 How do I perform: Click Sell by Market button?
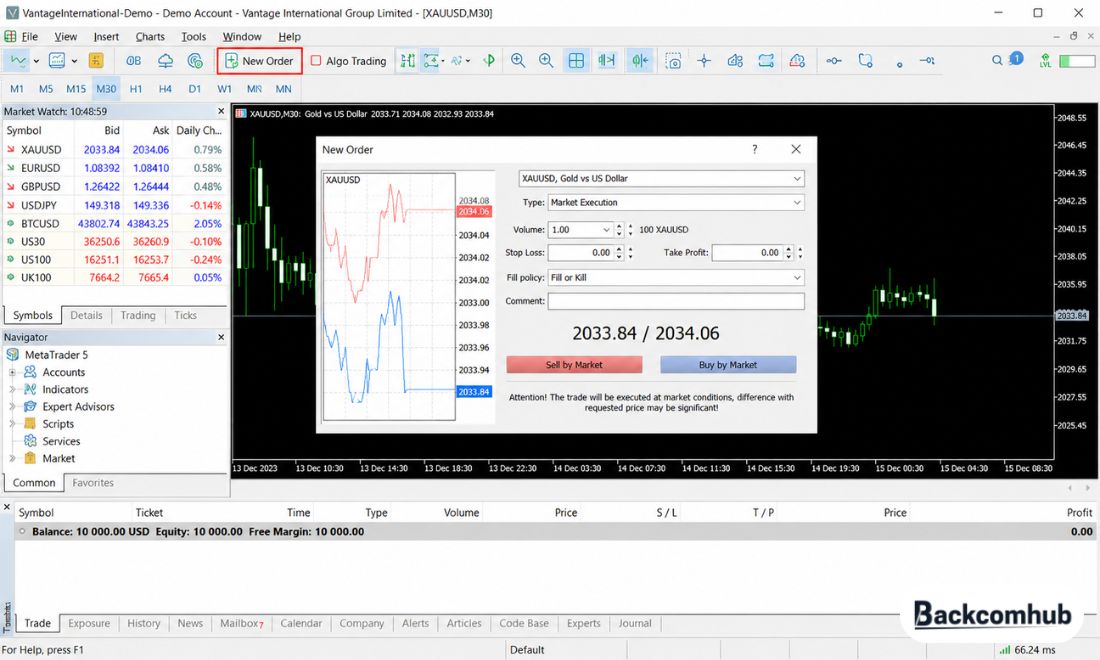point(574,365)
